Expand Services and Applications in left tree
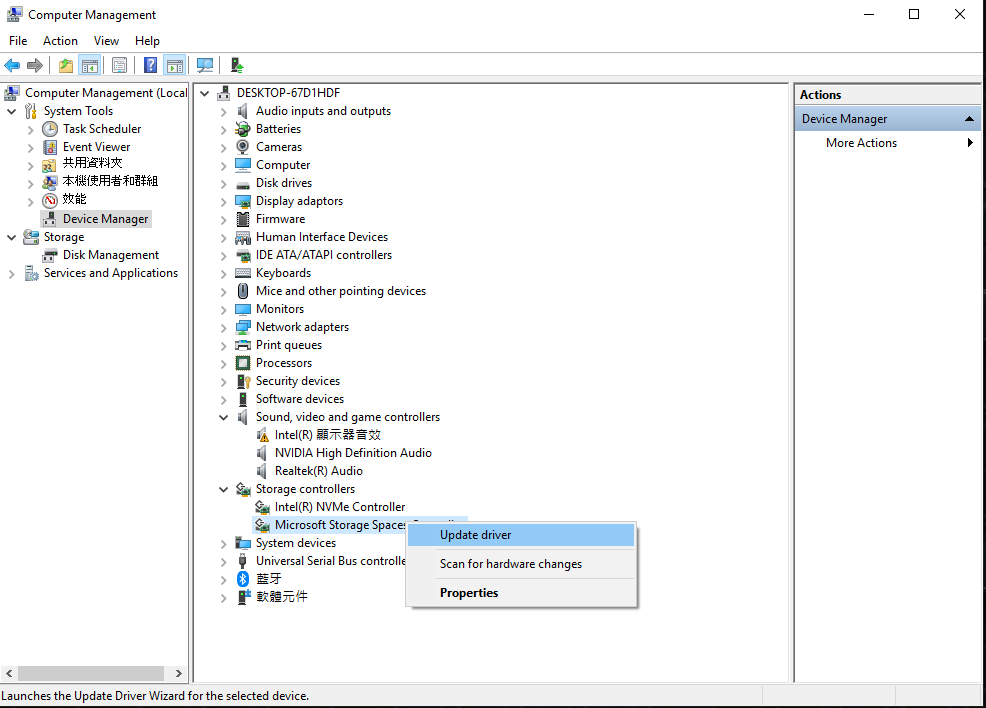The image size is (986, 708). point(12,274)
